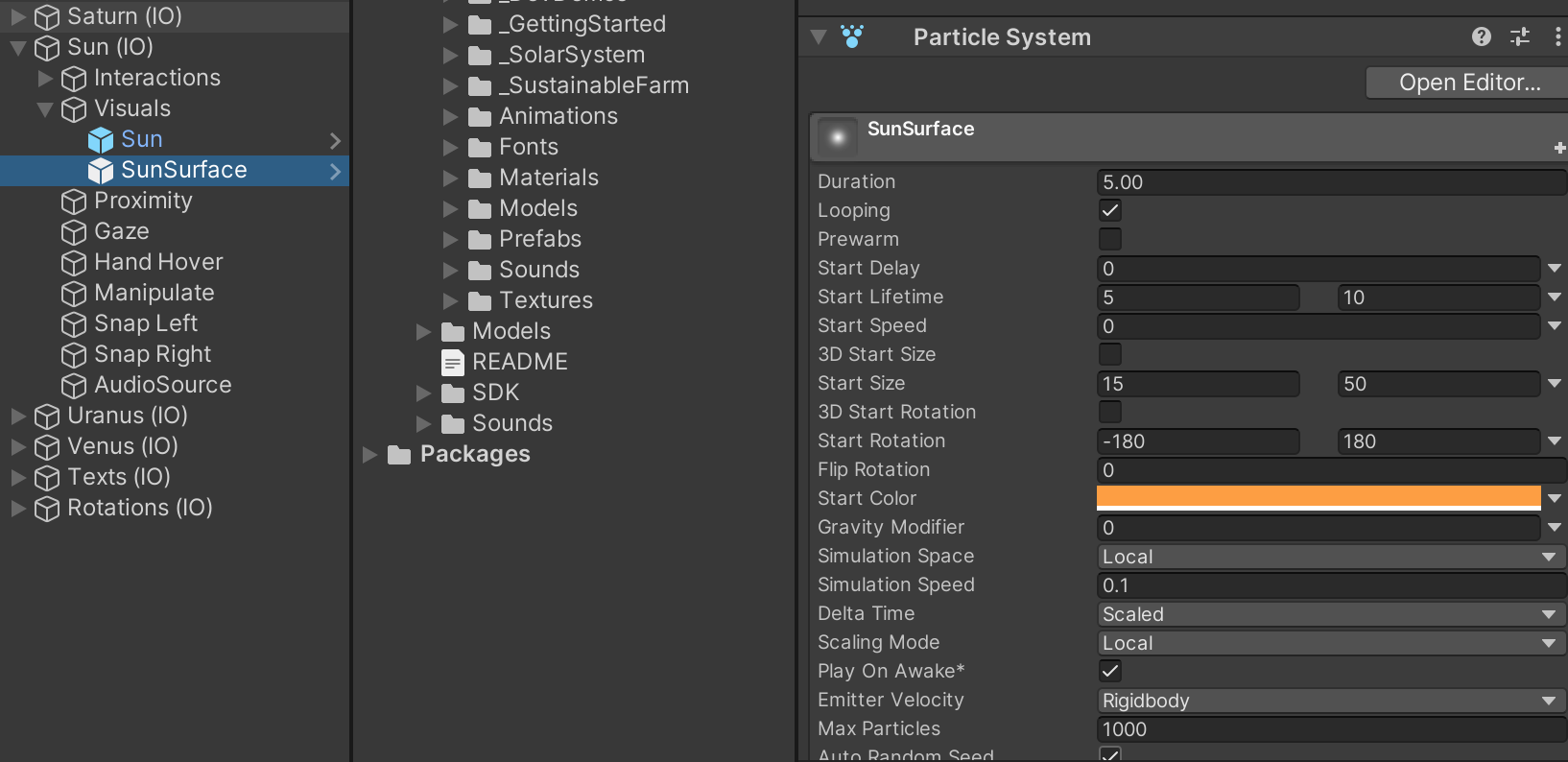The height and width of the screenshot is (762, 1568).
Task: Click the plus icon on SunSurface module header
Action: [1559, 148]
